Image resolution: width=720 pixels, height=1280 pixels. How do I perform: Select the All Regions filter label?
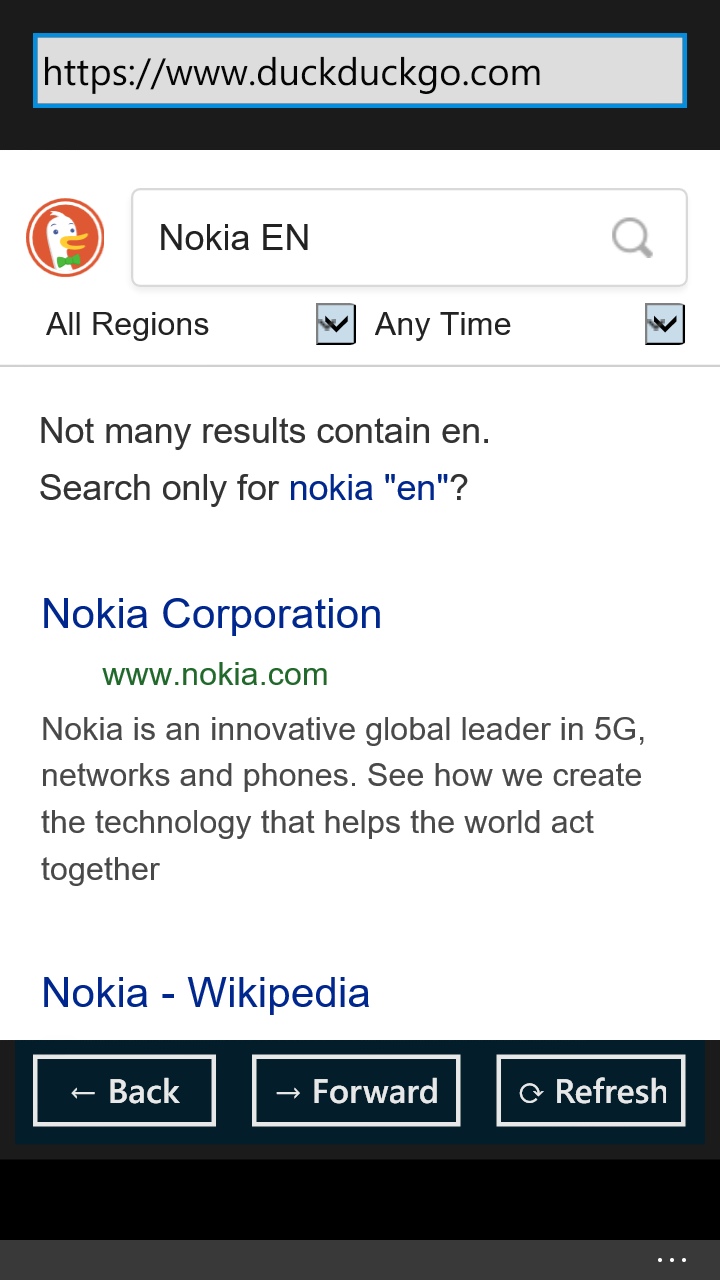[128, 324]
